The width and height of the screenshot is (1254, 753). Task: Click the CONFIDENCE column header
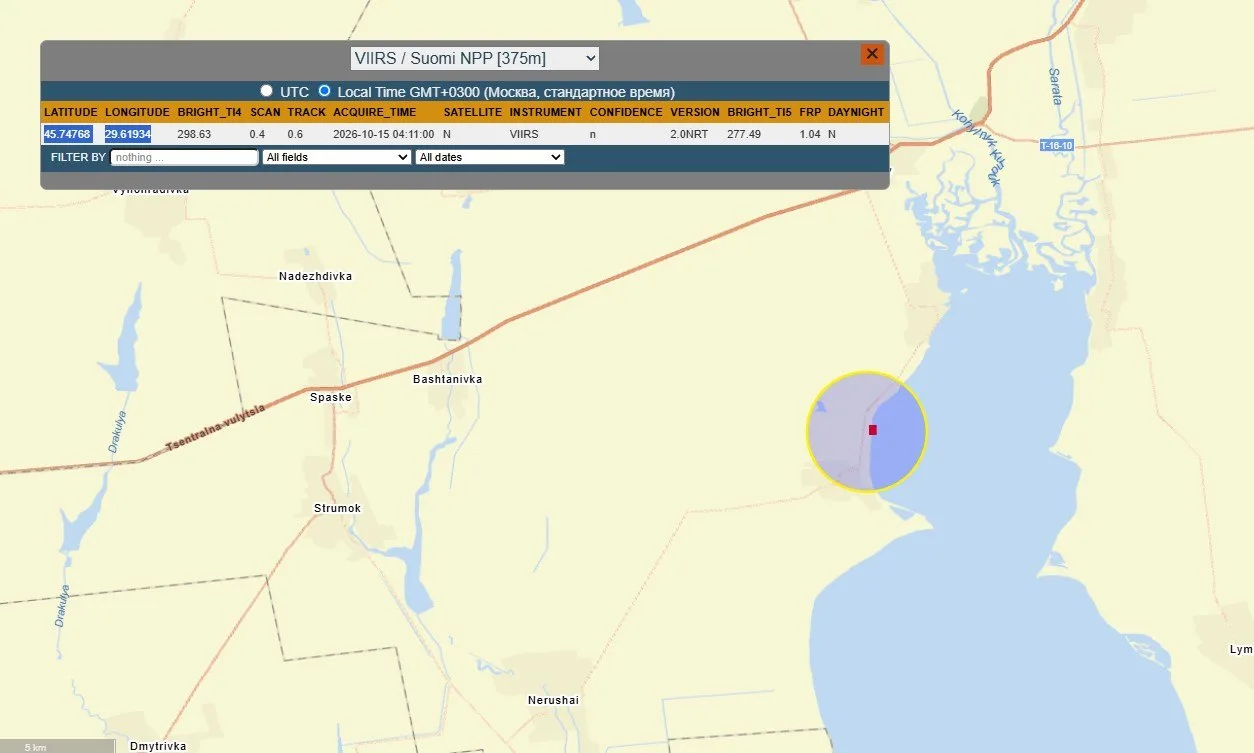tap(626, 112)
